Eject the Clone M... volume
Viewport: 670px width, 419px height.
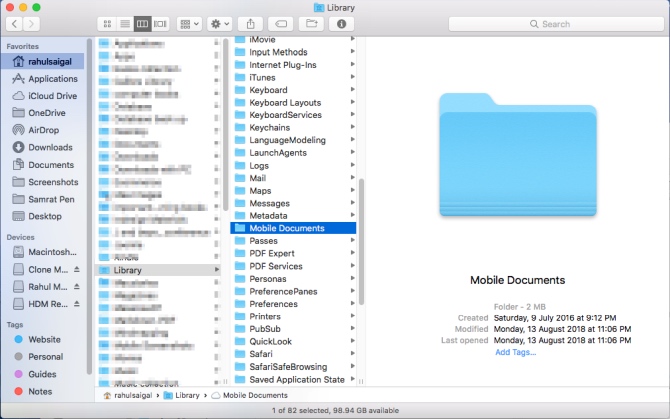pyautogui.click(x=77, y=270)
